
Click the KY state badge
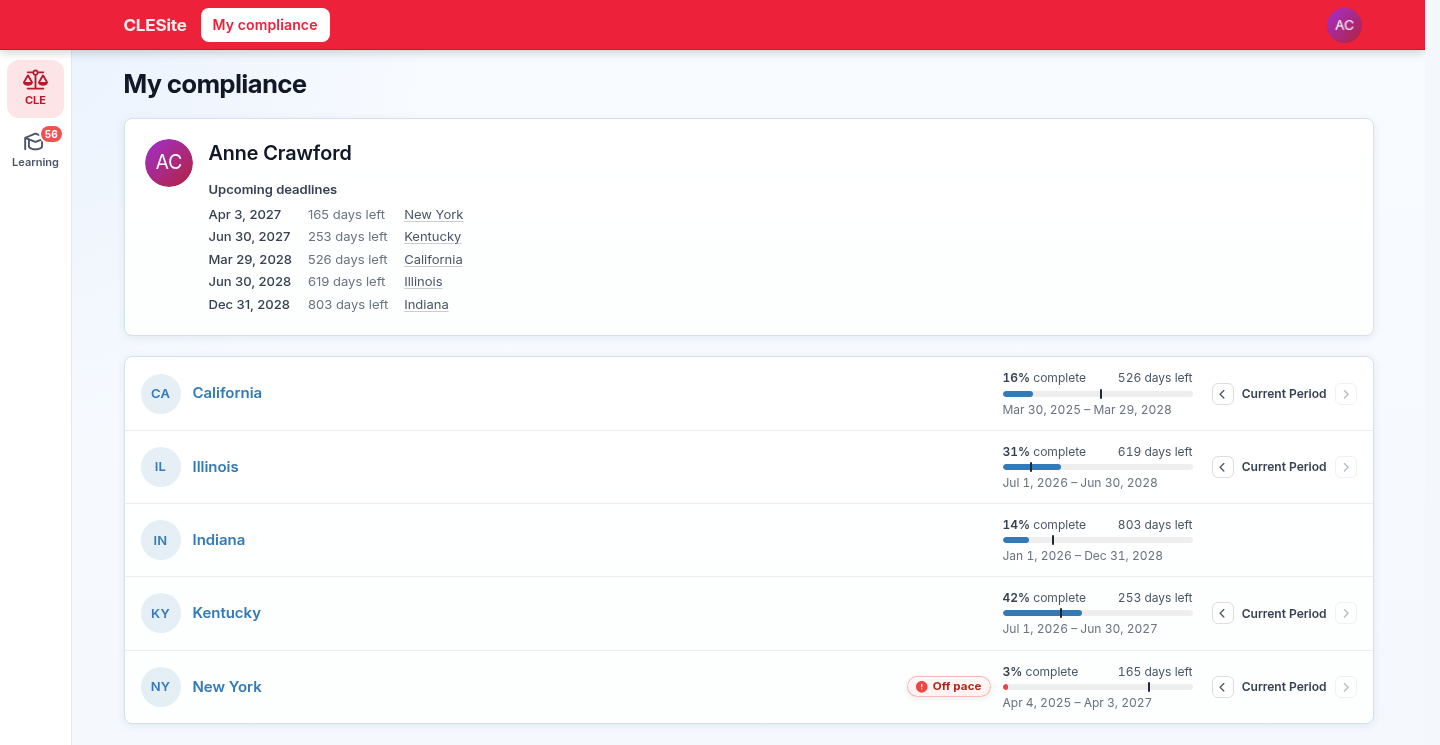click(161, 613)
